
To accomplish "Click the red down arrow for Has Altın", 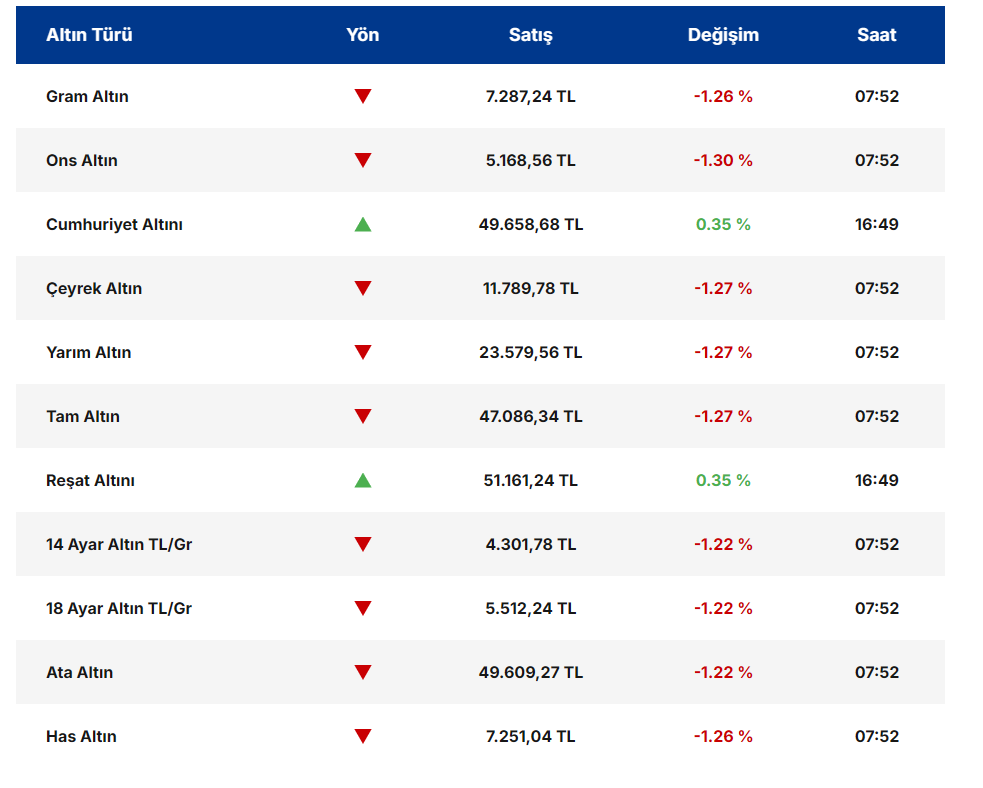I will (x=363, y=737).
